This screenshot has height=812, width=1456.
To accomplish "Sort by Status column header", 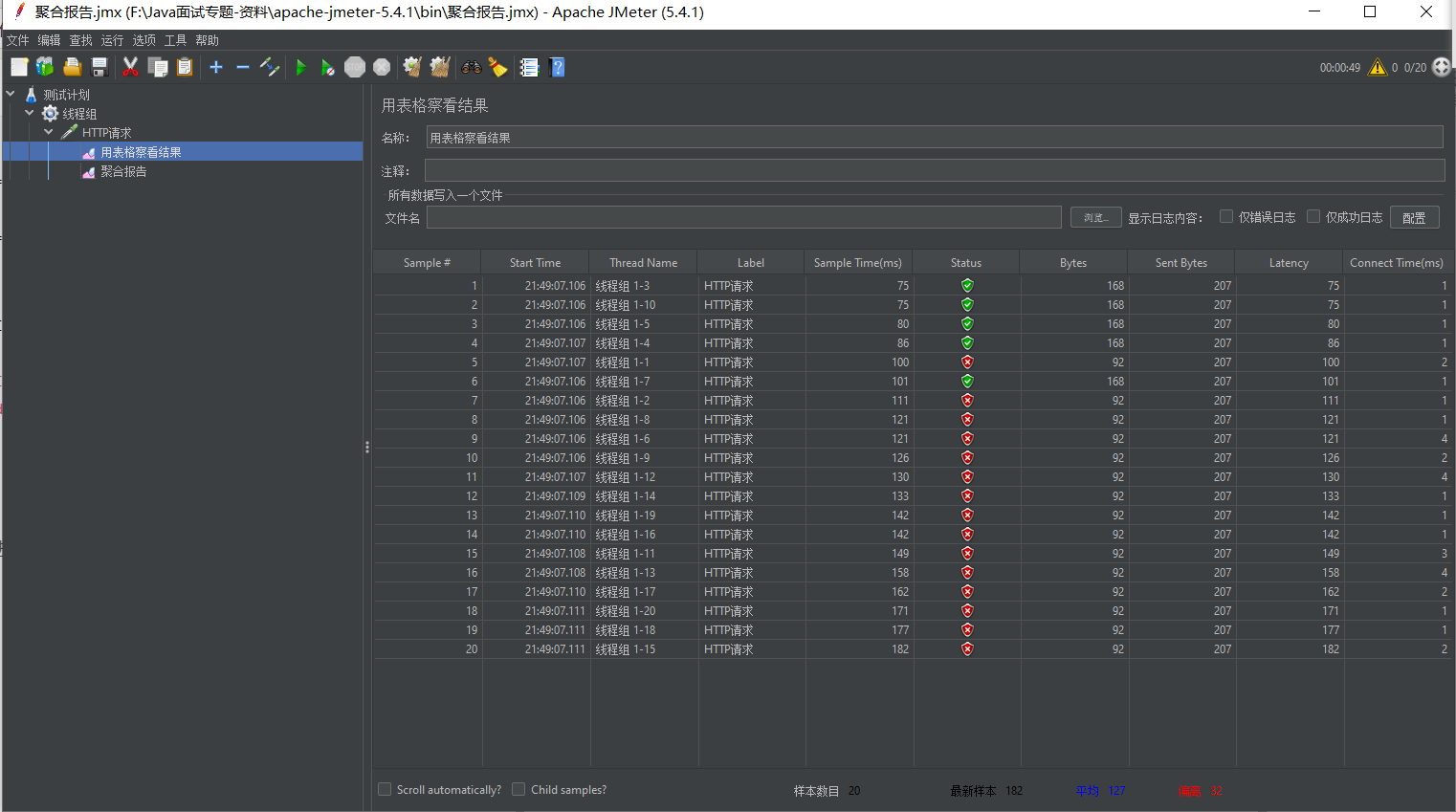I will 966,262.
